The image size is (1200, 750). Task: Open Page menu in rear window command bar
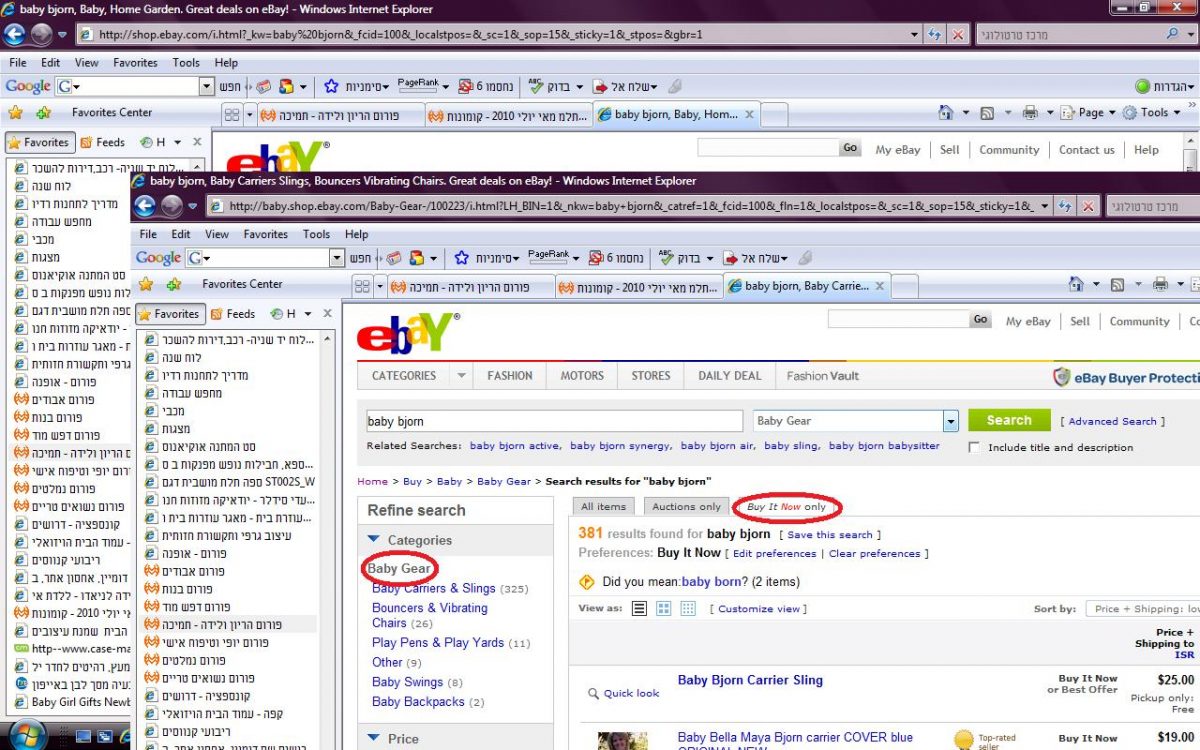click(x=1089, y=113)
